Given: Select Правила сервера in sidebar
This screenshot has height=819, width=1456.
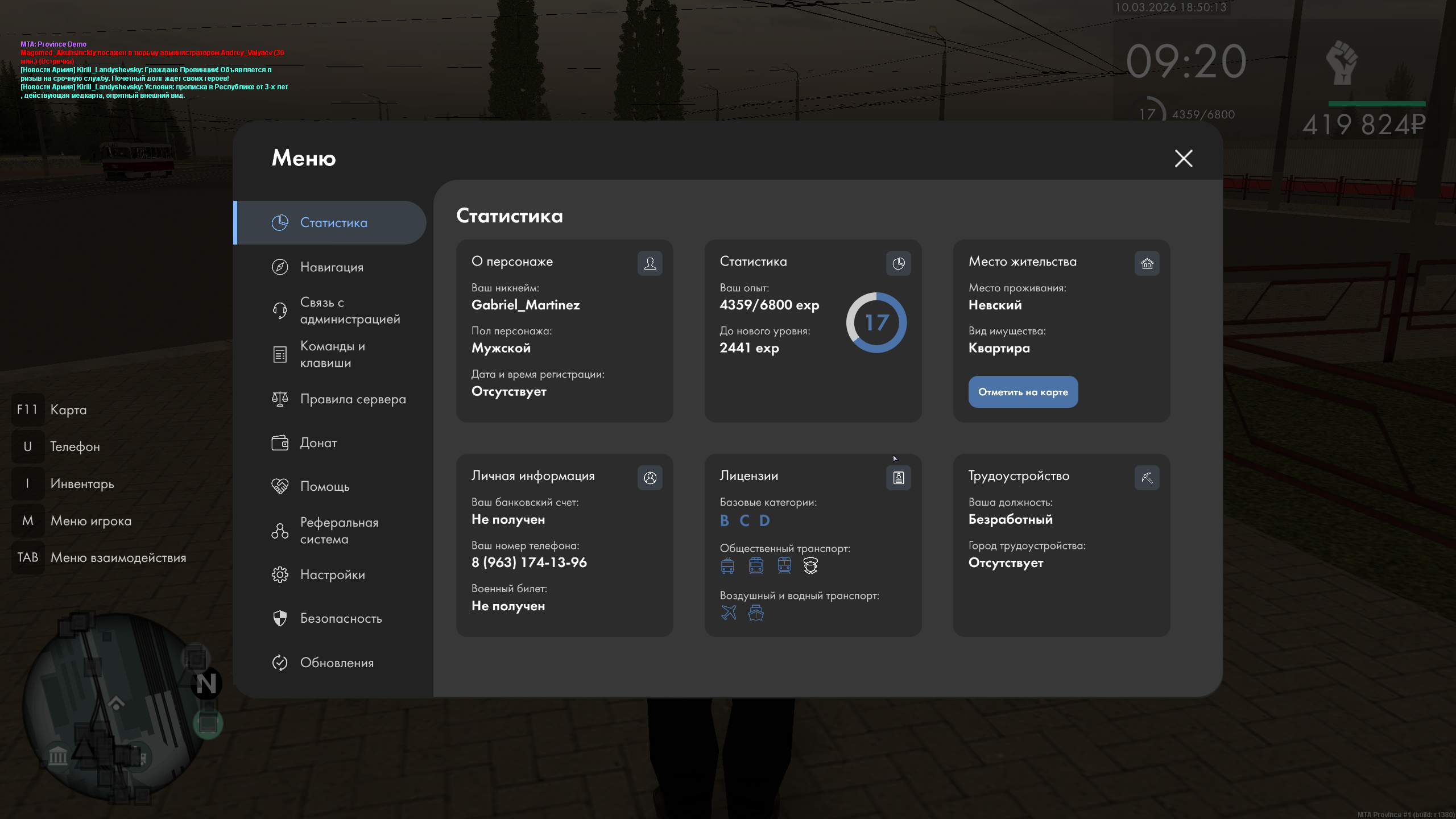Looking at the screenshot, I should point(353,399).
